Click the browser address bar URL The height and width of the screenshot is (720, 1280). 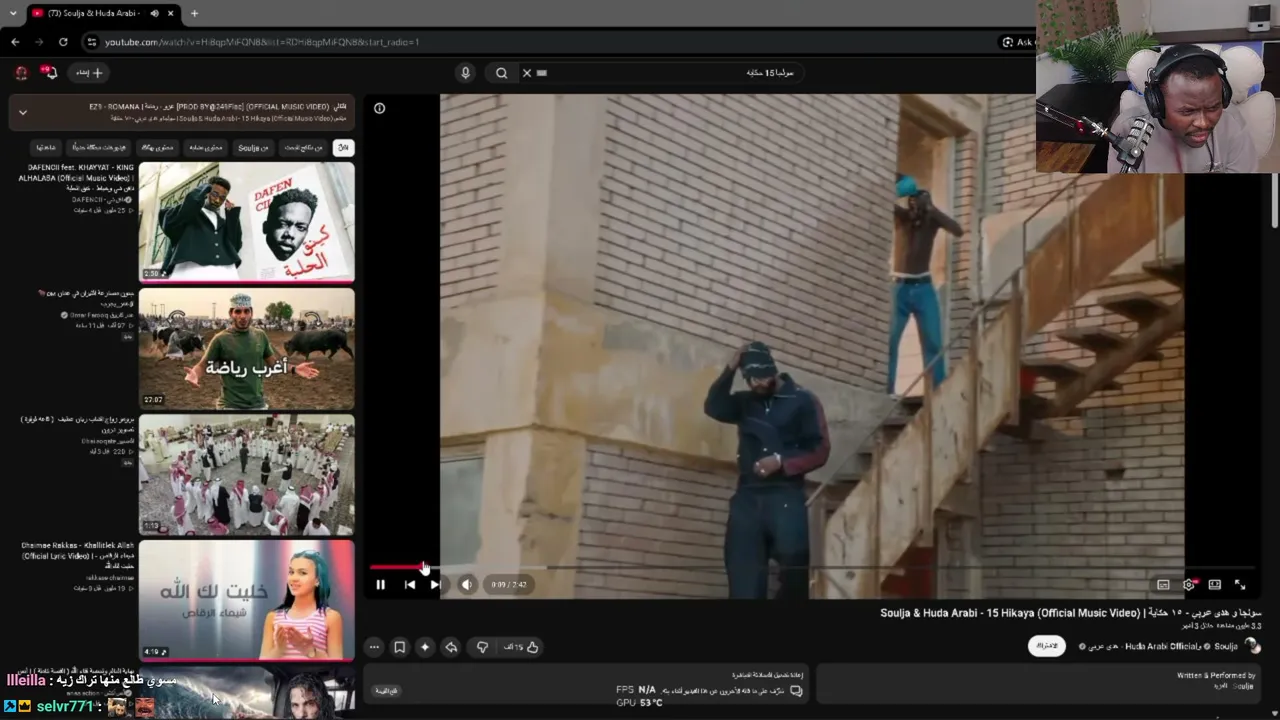click(262, 42)
